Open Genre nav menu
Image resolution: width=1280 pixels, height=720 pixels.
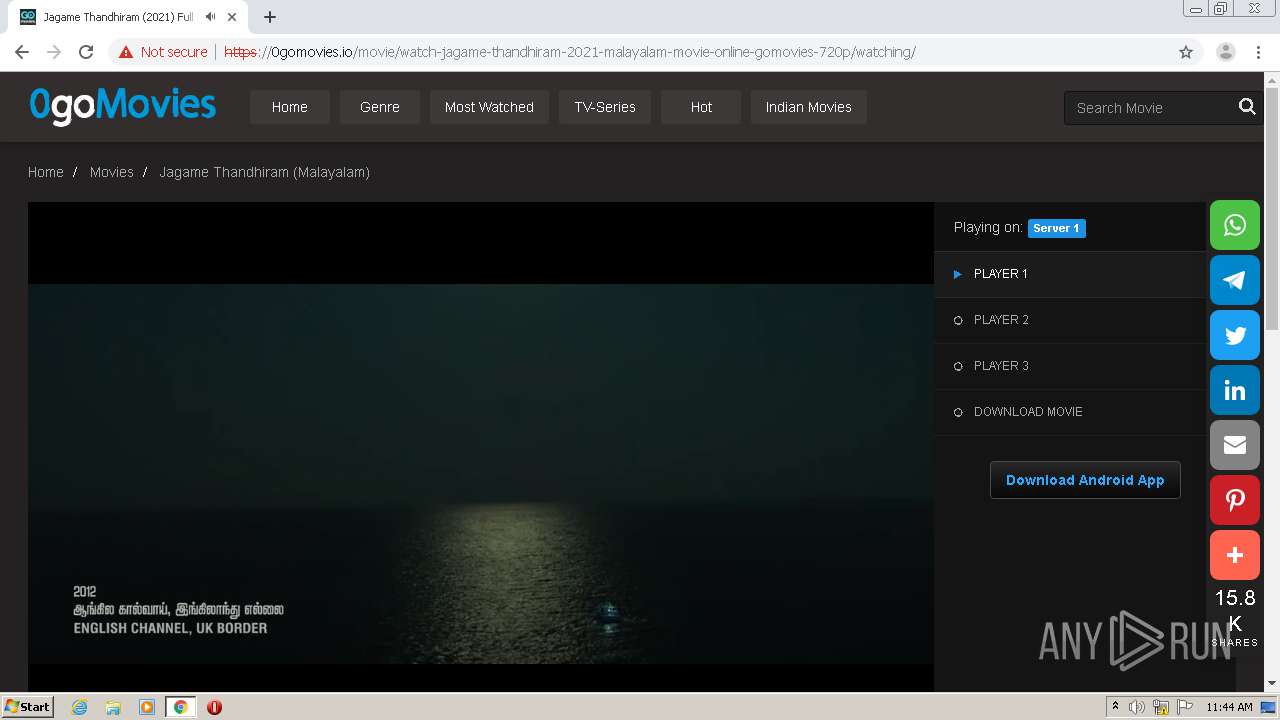pos(380,107)
